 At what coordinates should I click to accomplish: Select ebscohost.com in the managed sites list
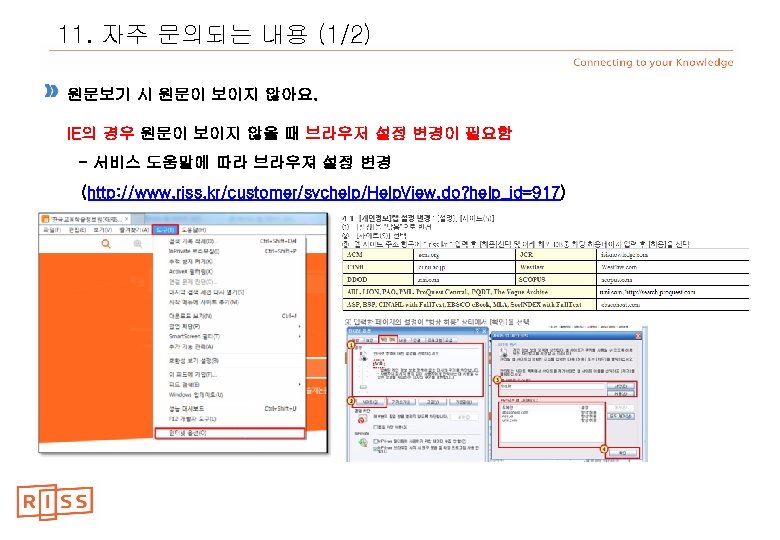[x=515, y=412]
